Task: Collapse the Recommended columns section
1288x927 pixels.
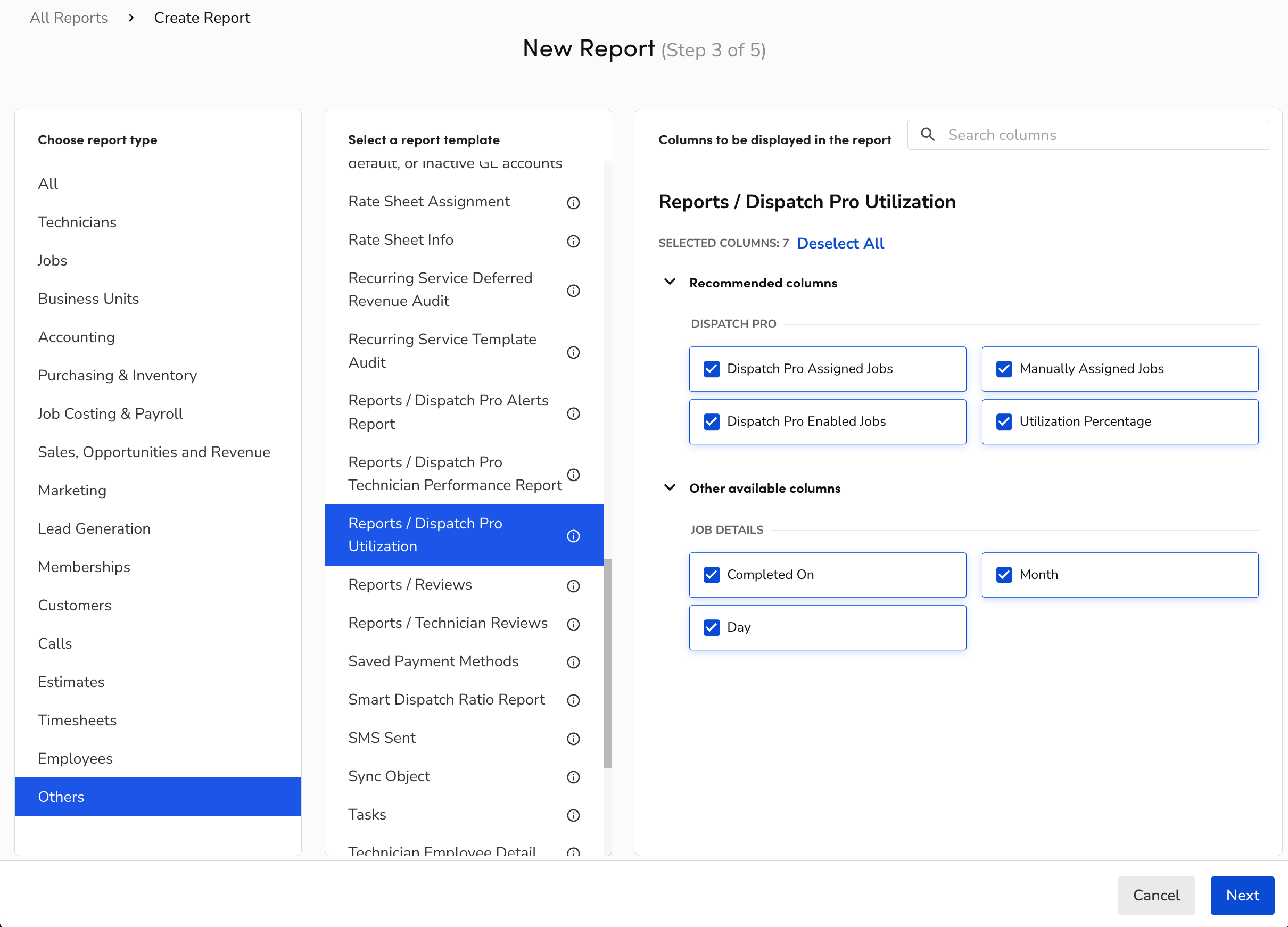Action: click(x=670, y=282)
